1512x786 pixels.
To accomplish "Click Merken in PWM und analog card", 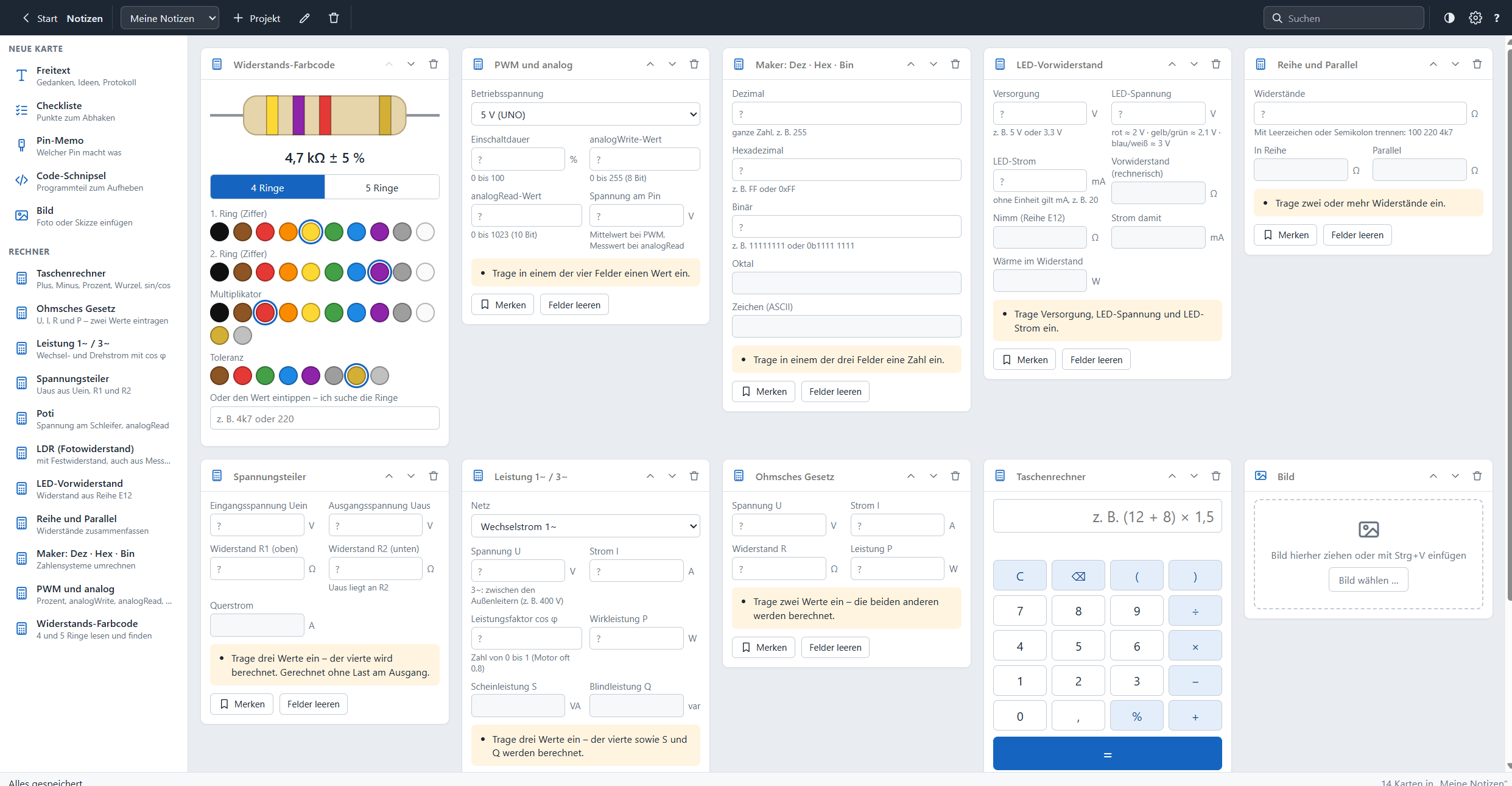I will (x=503, y=305).
